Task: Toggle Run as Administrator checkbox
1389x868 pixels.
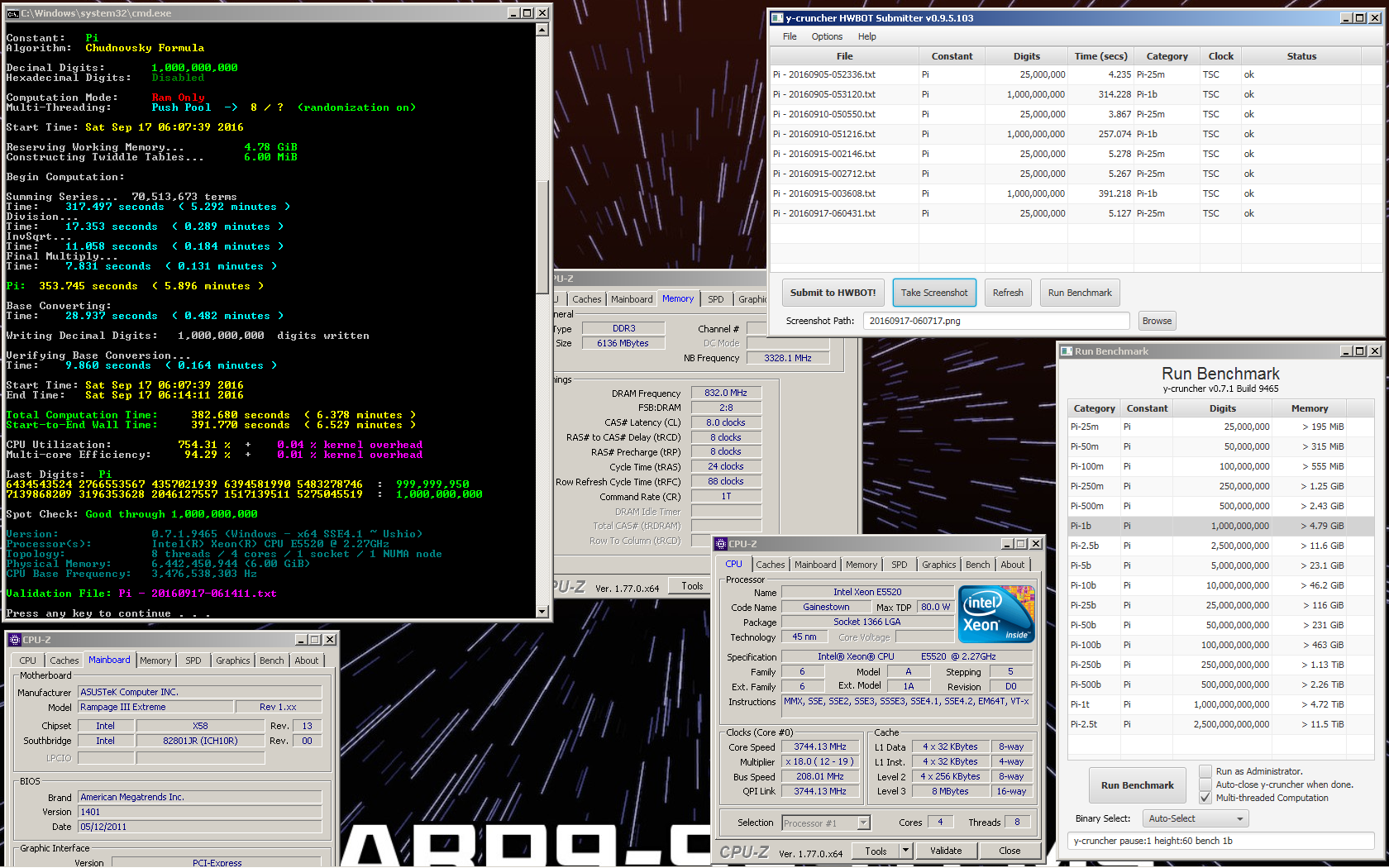Action: click(1205, 771)
